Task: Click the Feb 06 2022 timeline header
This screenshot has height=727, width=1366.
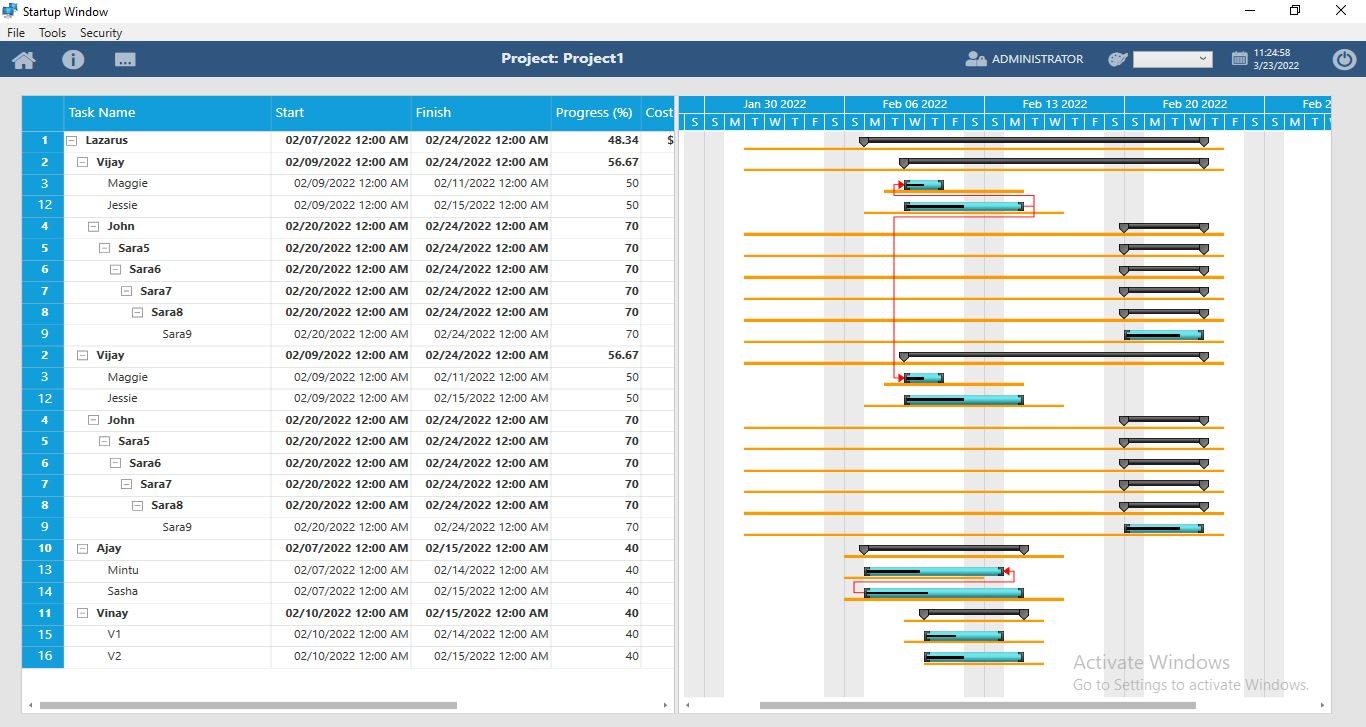Action: (x=914, y=104)
